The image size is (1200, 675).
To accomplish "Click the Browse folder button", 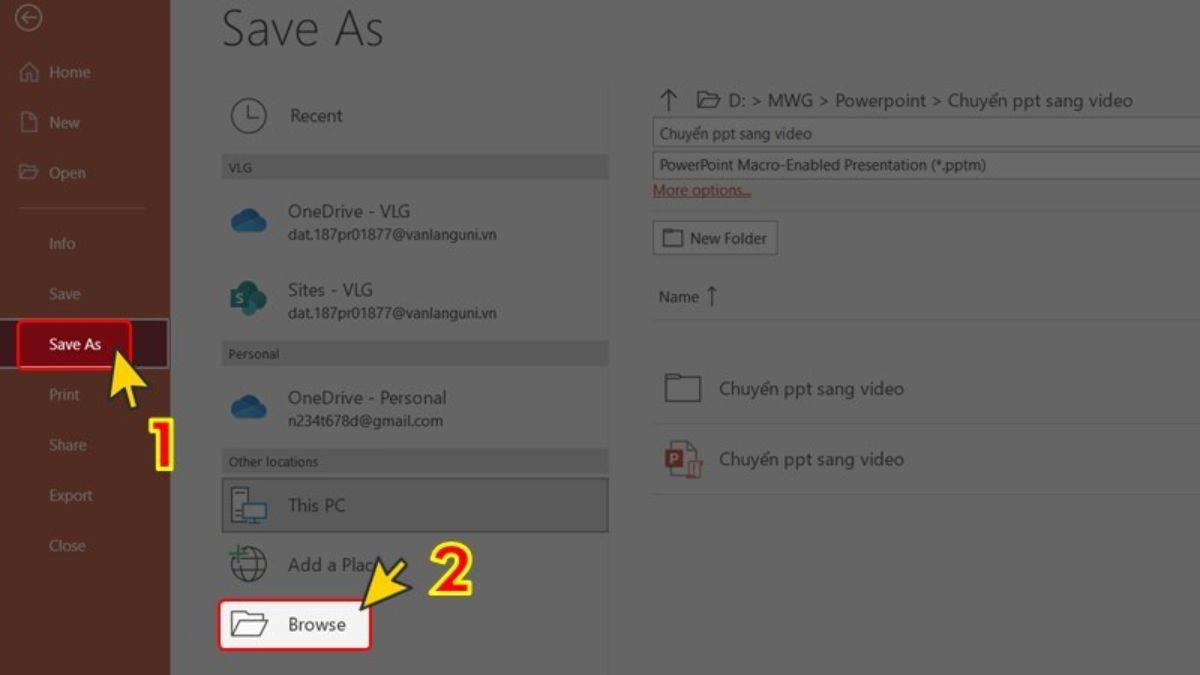I will pyautogui.click(x=295, y=624).
